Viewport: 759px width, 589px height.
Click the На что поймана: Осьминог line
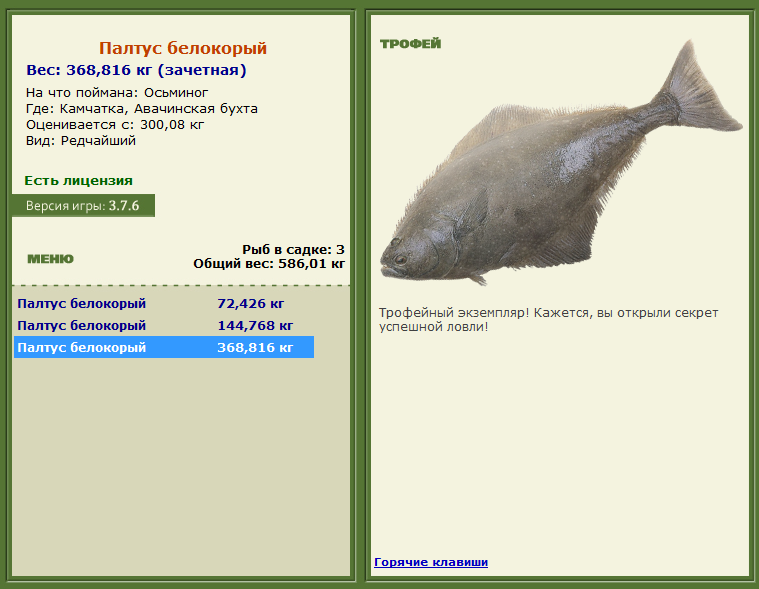[117, 92]
